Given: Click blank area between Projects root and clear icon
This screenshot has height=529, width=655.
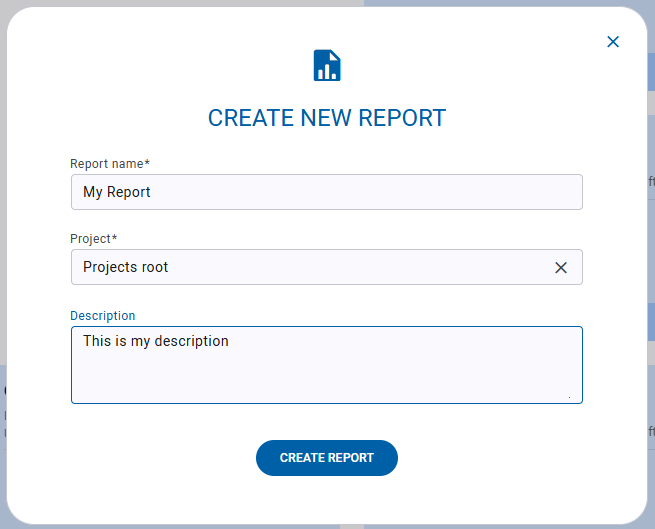Looking at the screenshot, I should [360, 268].
